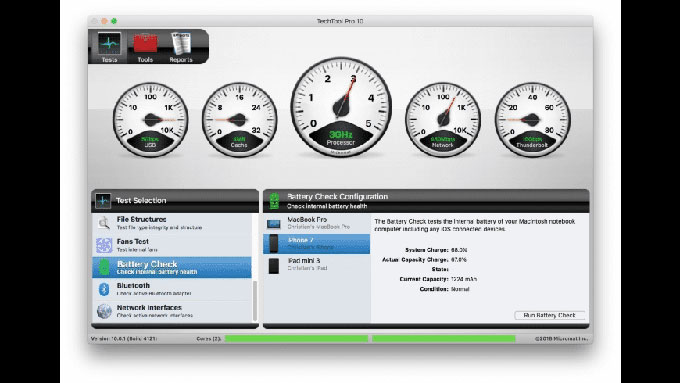Click the Fans Test fan icon
680x383 pixels.
(104, 246)
